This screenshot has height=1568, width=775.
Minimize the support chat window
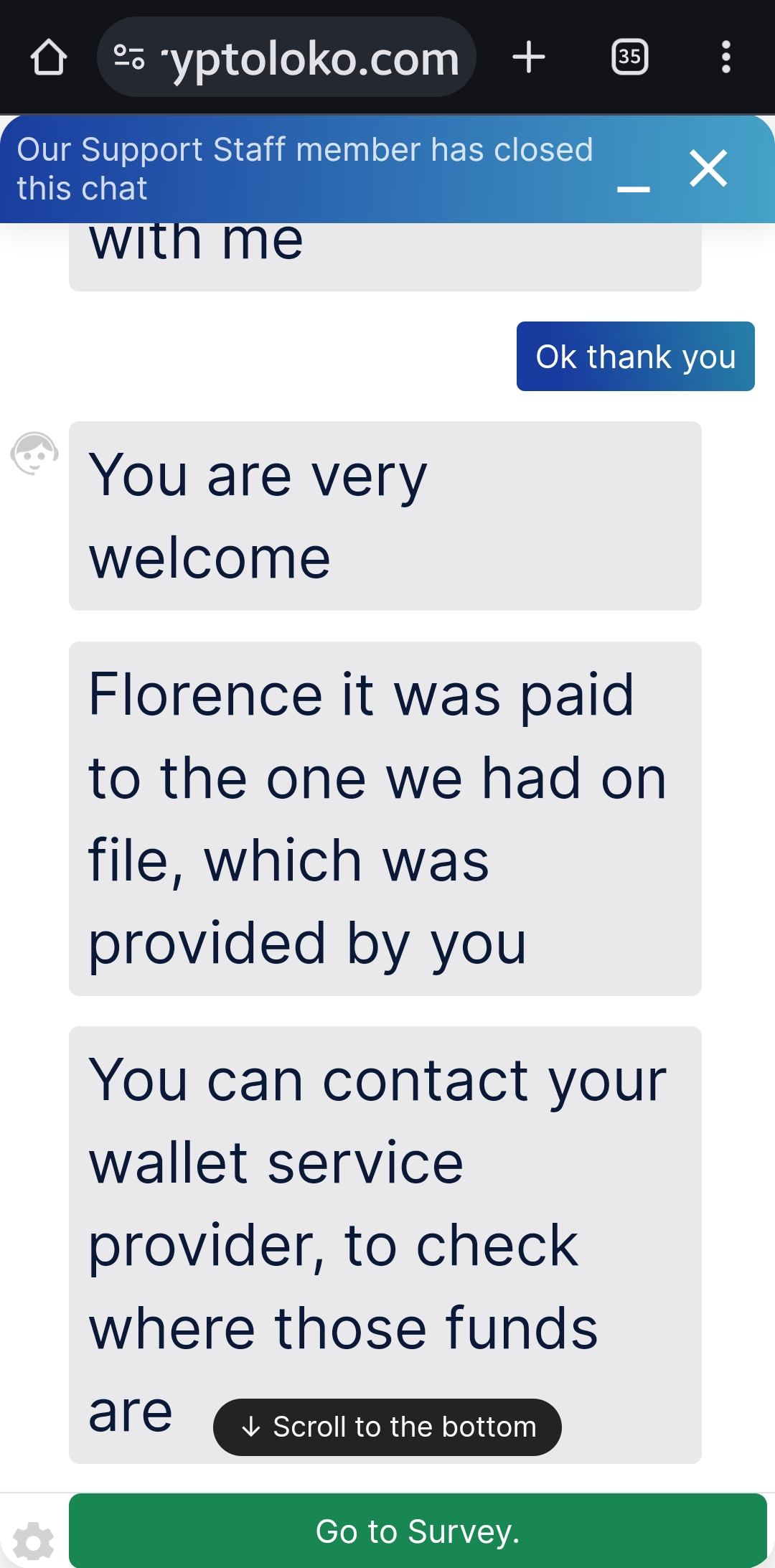coord(633,189)
